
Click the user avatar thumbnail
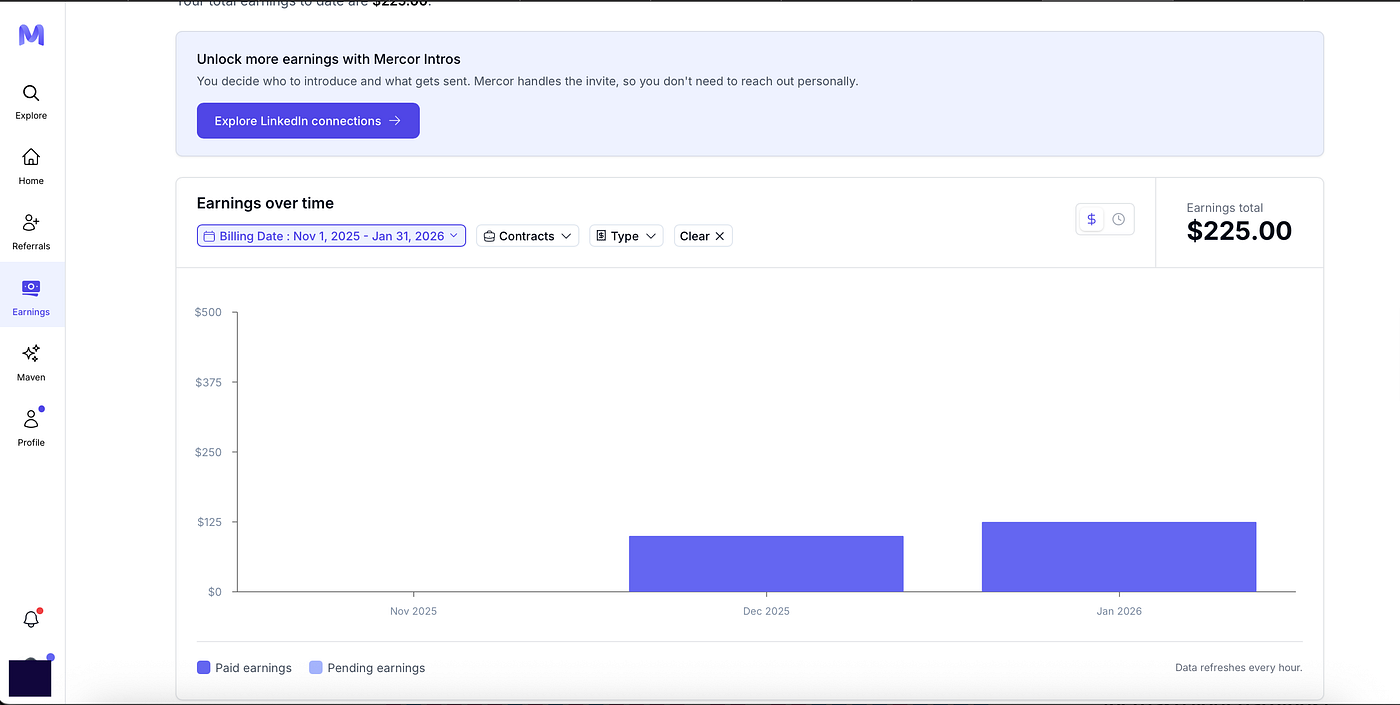pyautogui.click(x=30, y=678)
